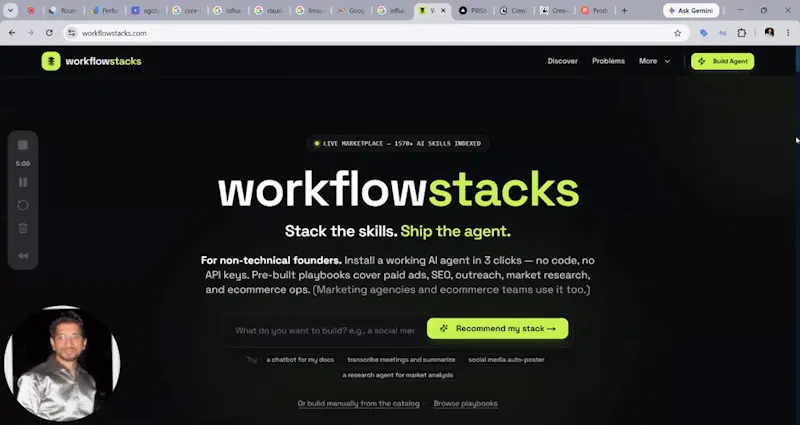Click the rewind icon in recorder panel
The image size is (800, 425).
23,256
